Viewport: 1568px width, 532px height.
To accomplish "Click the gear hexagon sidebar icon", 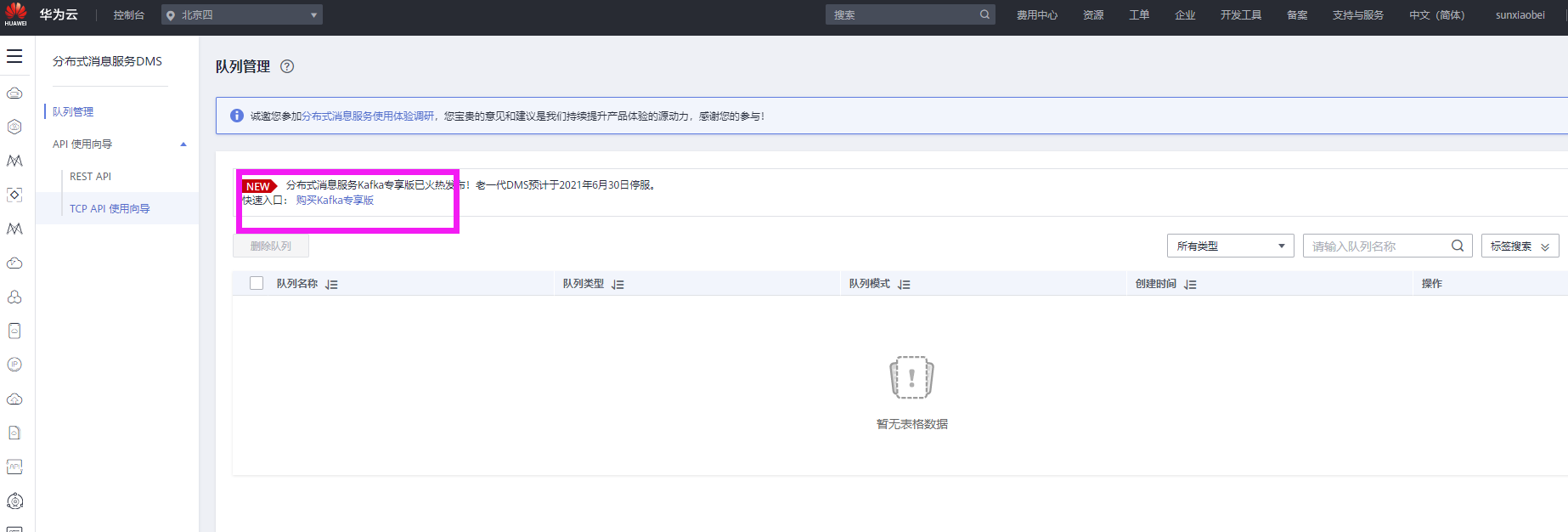I will (14, 501).
